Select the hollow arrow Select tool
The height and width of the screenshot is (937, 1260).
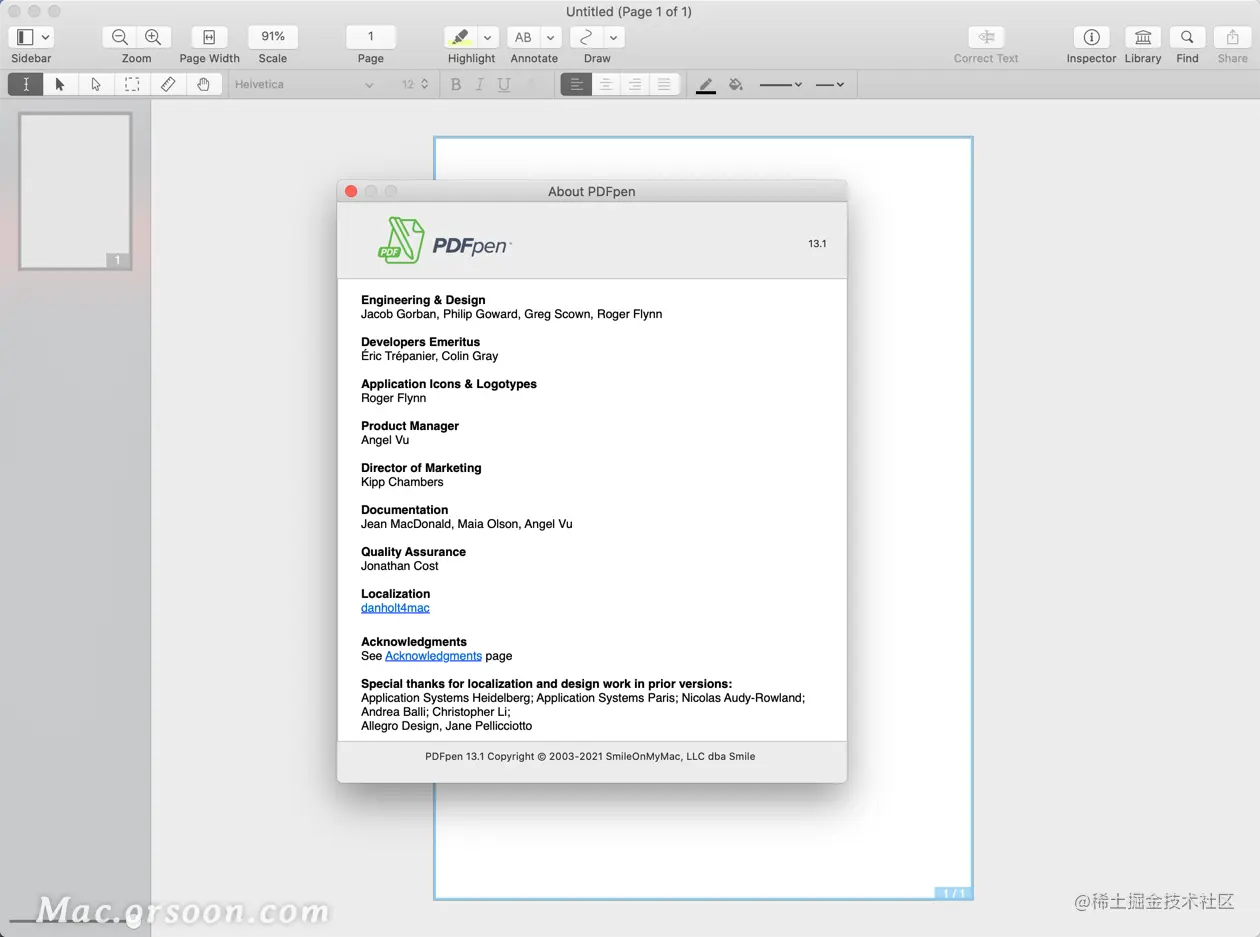(96, 84)
